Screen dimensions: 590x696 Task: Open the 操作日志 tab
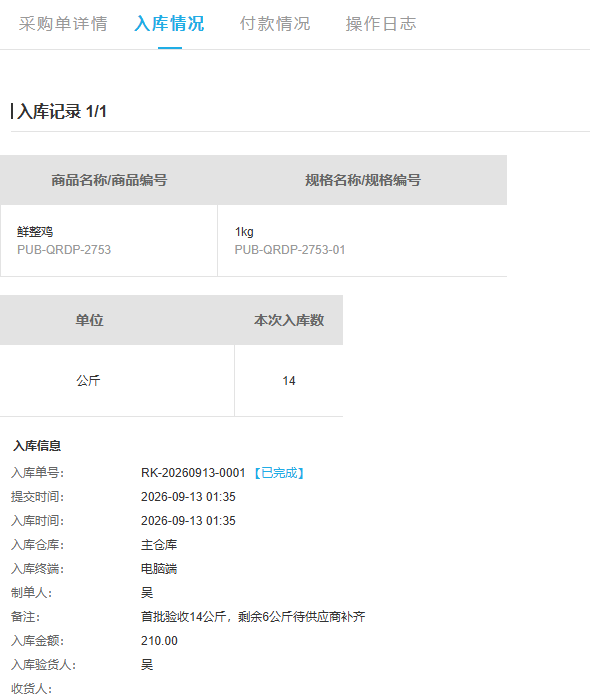click(x=381, y=24)
